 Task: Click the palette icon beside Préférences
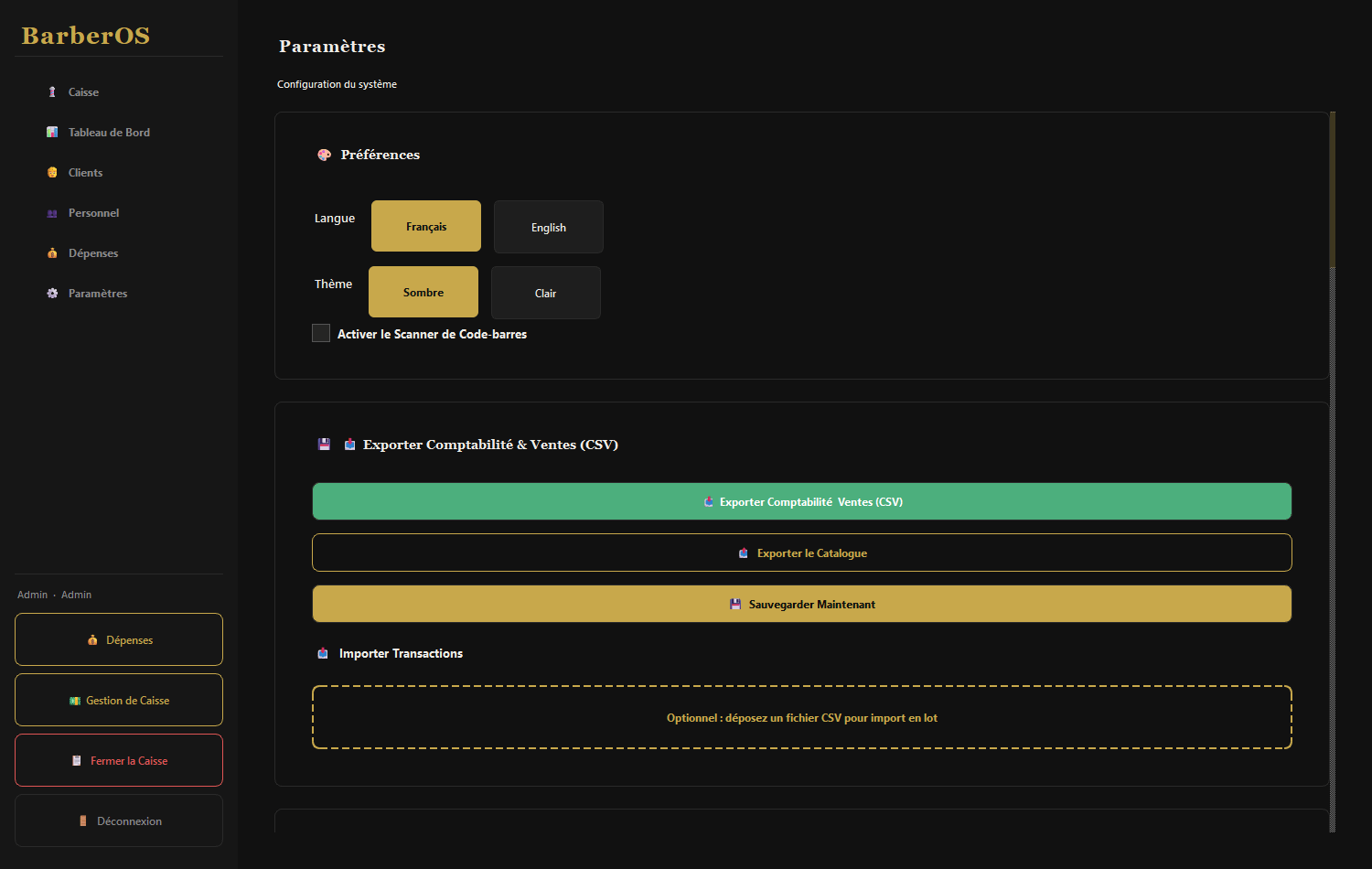pos(324,155)
